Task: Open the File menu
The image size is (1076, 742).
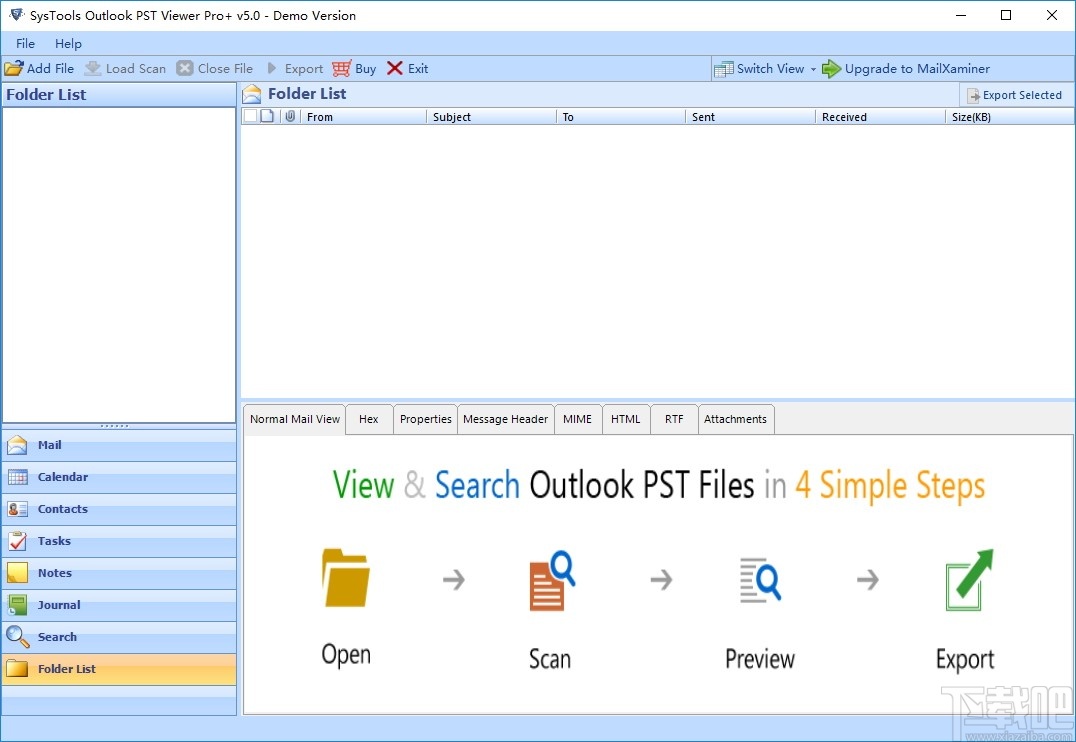Action: [24, 43]
